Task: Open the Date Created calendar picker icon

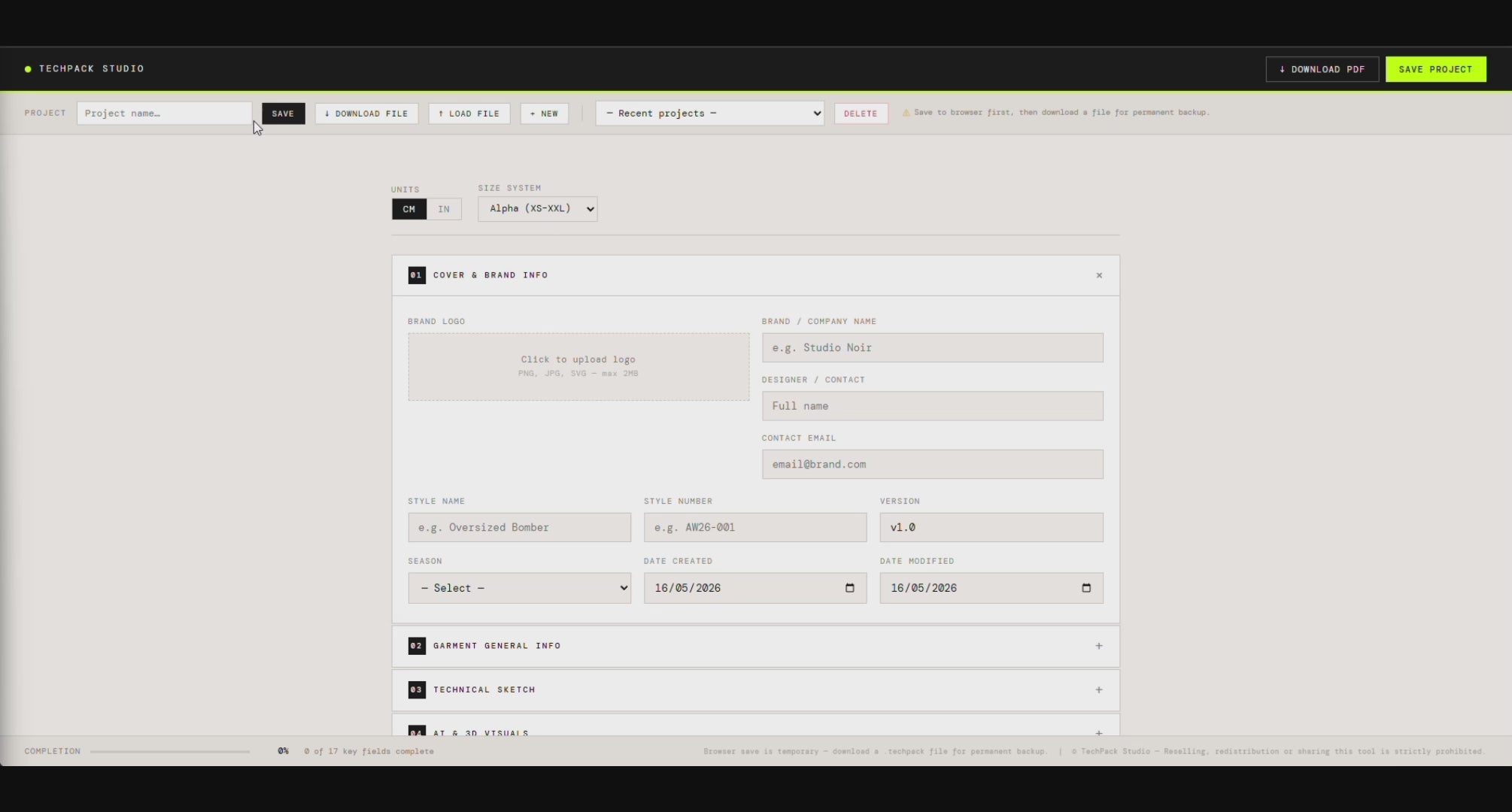Action: coord(850,588)
